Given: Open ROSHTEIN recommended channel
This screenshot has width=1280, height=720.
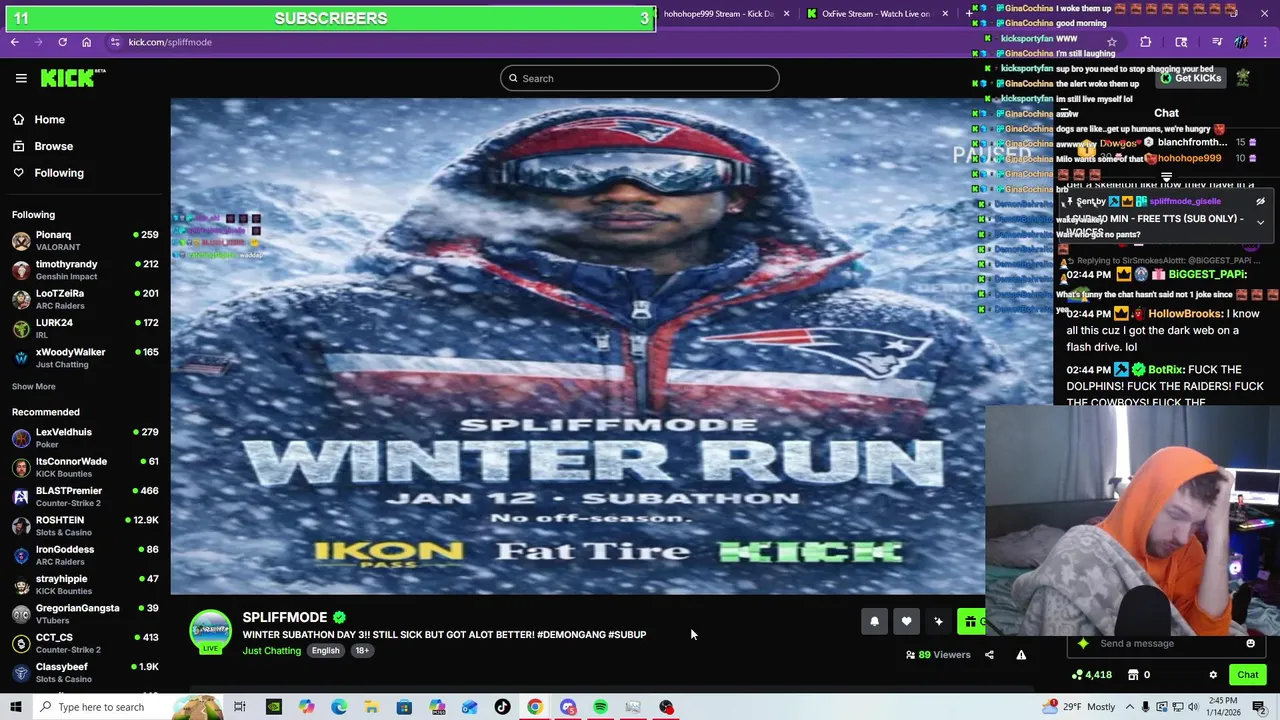Looking at the screenshot, I should point(85,525).
